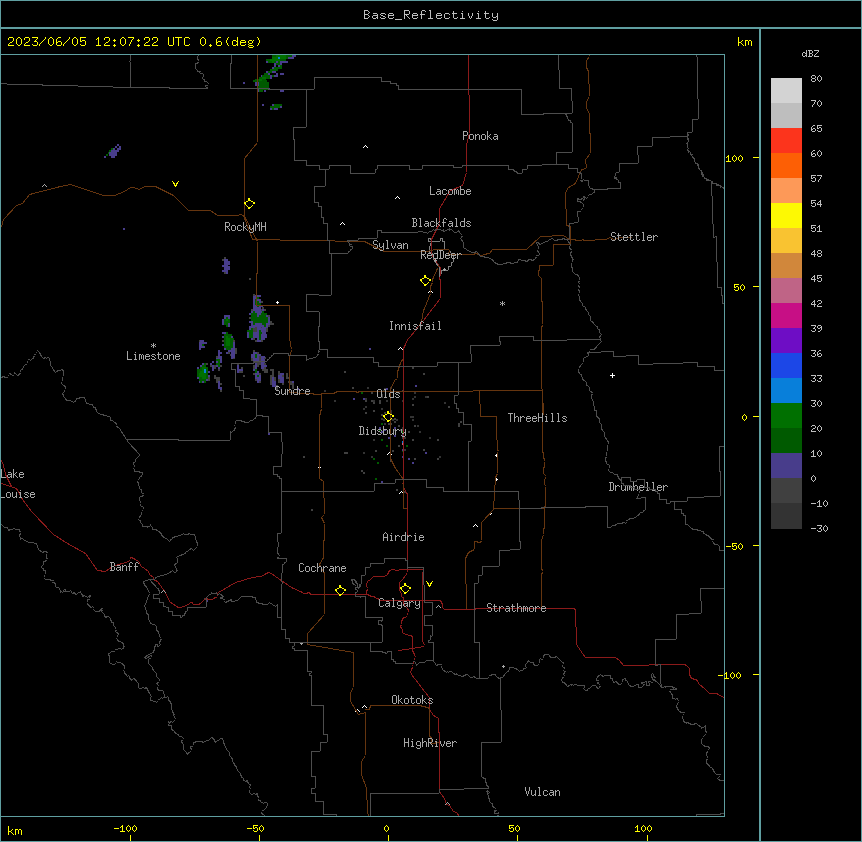Image resolution: width=862 pixels, height=842 pixels.
Task: Click the RedDeer city label
Action: [440, 255]
